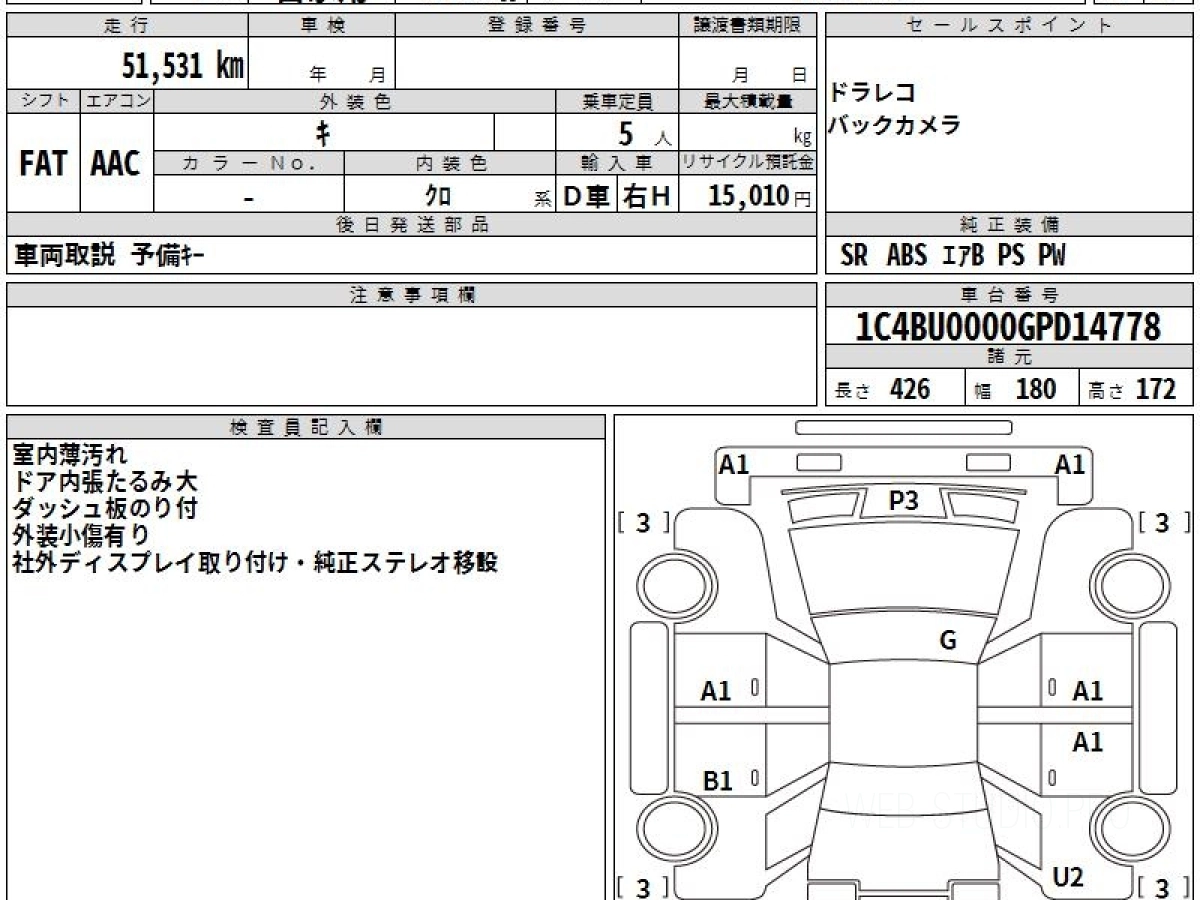Screen dimensions: 1200x900
Task: Click the 走行 column header
Action: (128, 26)
